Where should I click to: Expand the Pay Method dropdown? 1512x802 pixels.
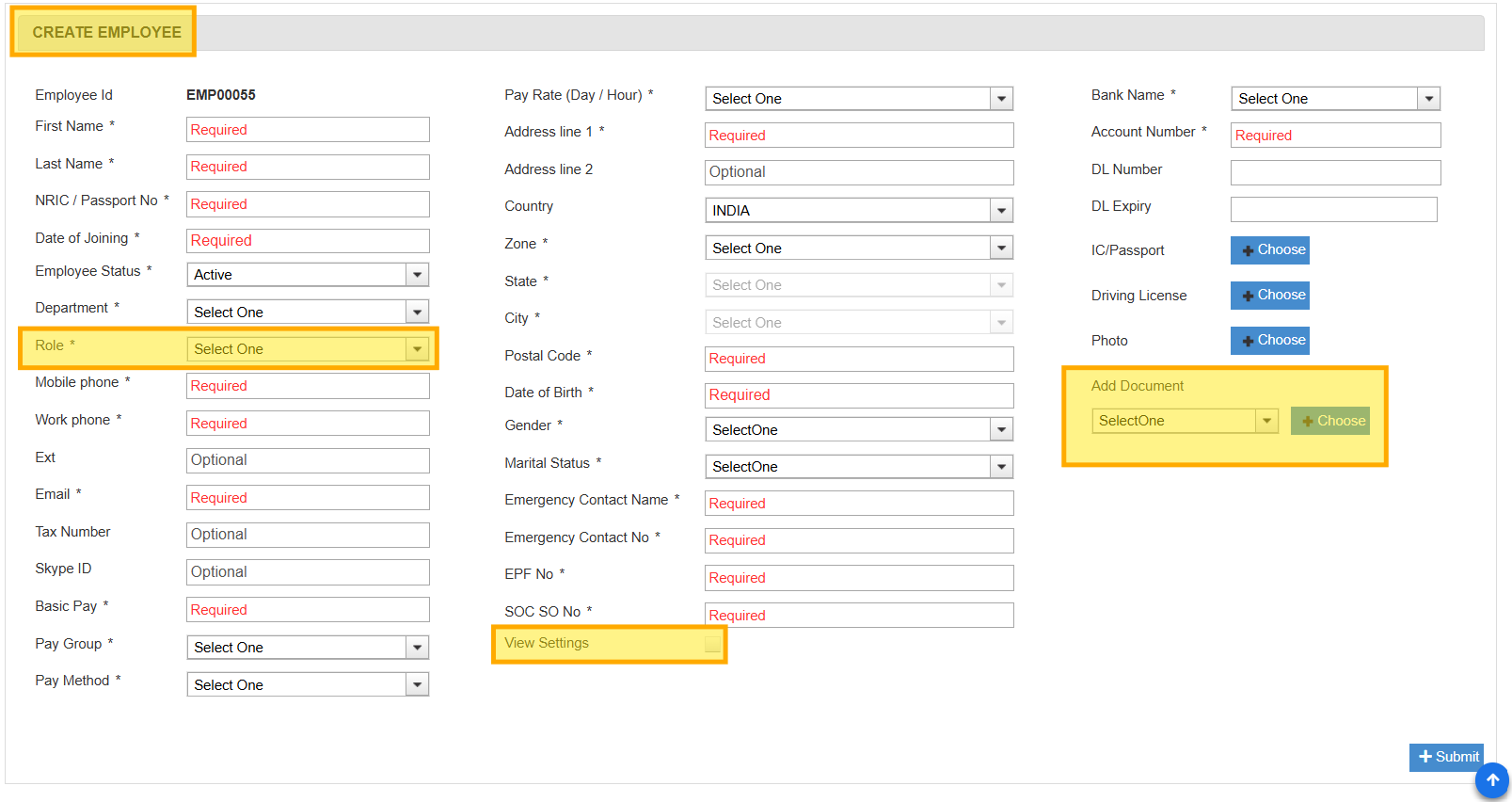(x=308, y=684)
